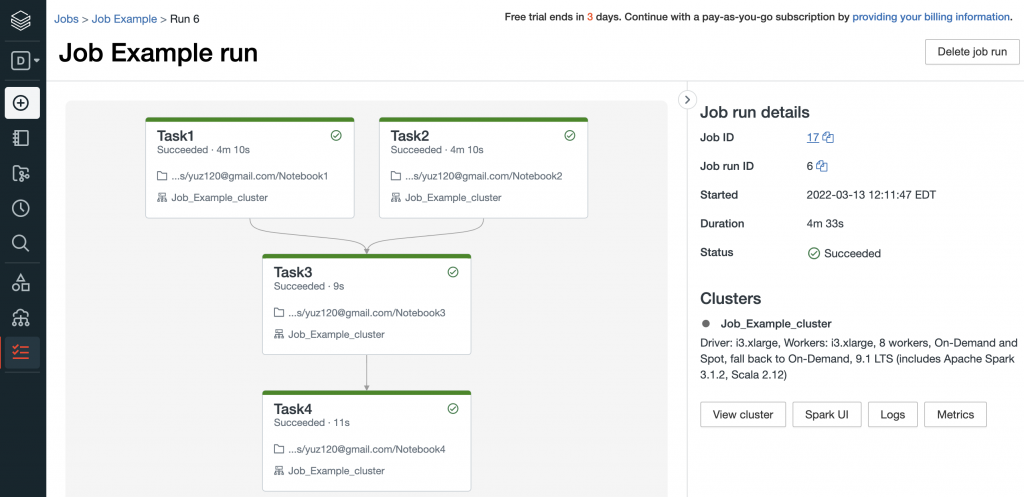Open the Data shapes icon in sidebar
The height and width of the screenshot is (497, 1024).
coord(21,283)
